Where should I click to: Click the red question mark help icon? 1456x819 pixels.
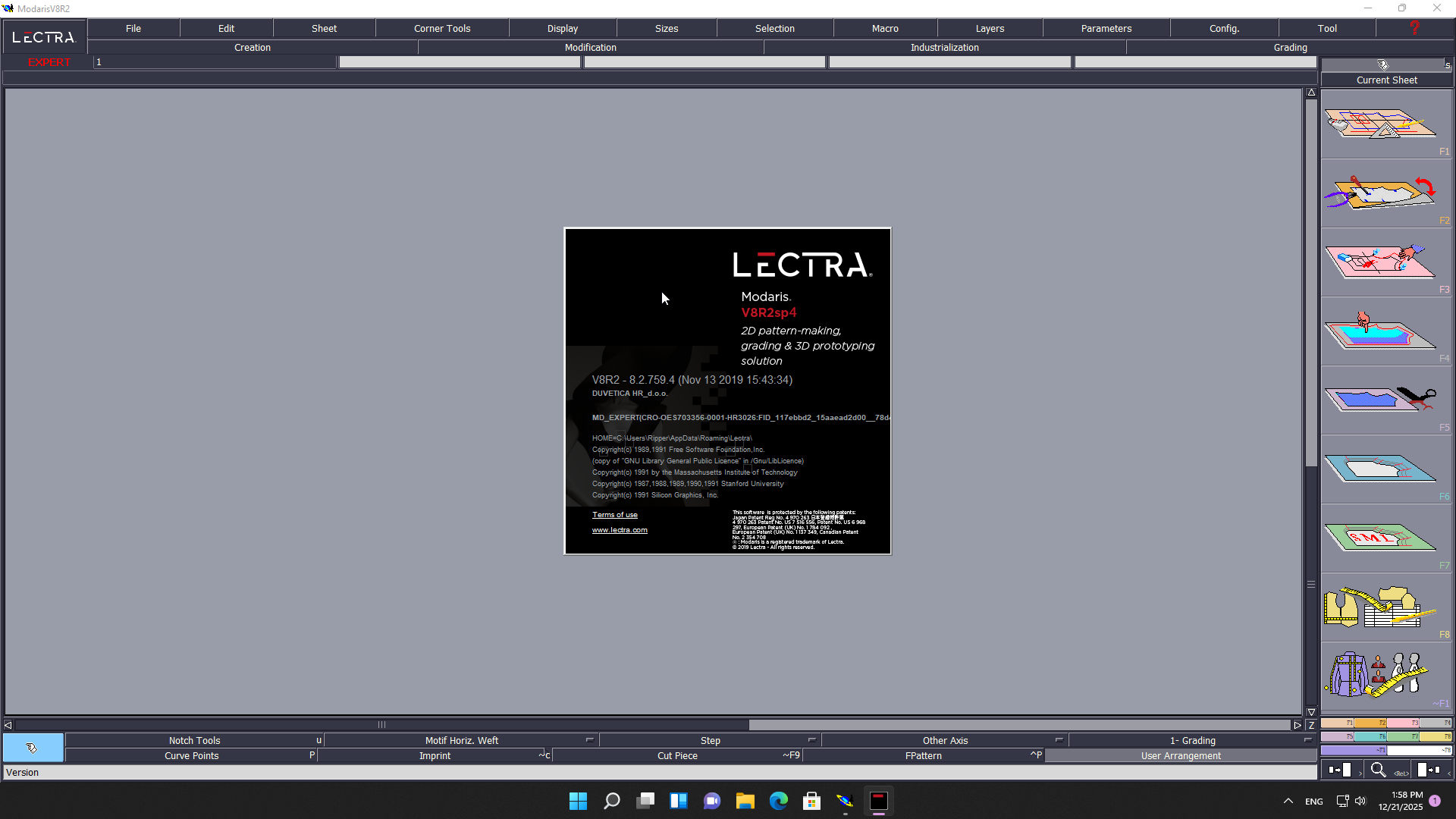(x=1414, y=28)
